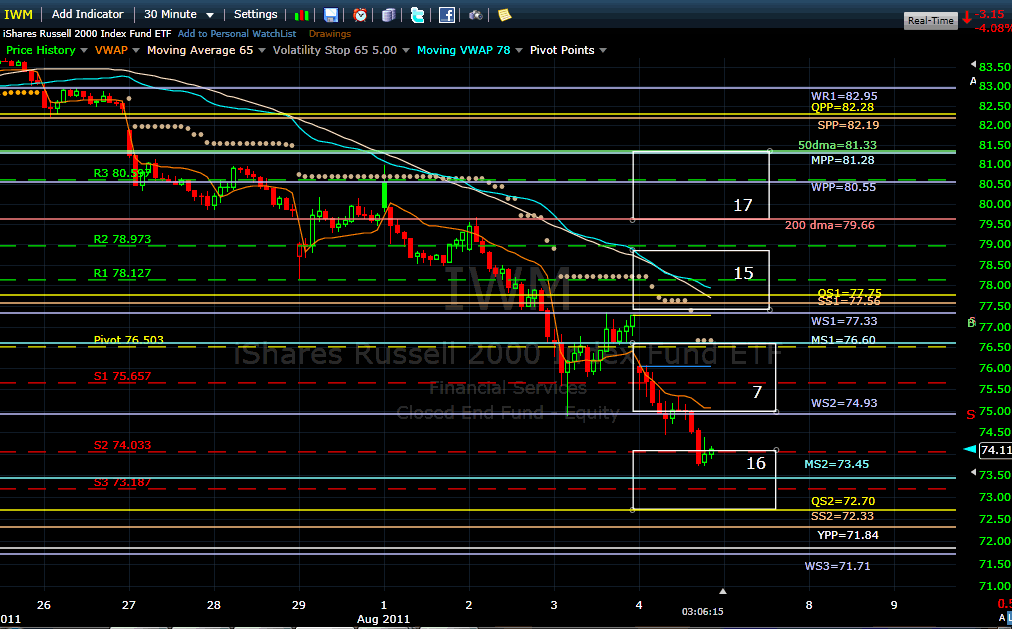This screenshot has width=1012, height=629.
Task: Click the Pivot 76.503 label
Action: (128, 340)
